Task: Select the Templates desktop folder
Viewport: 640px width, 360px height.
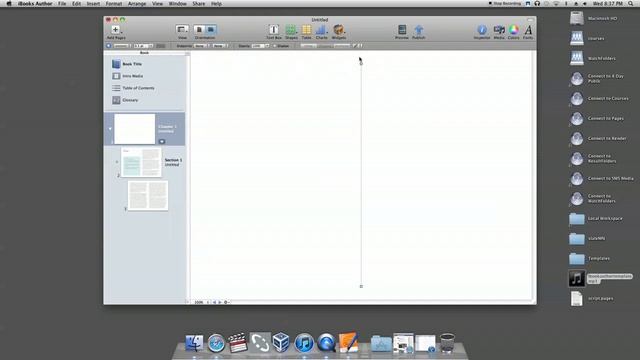Action: point(589,258)
